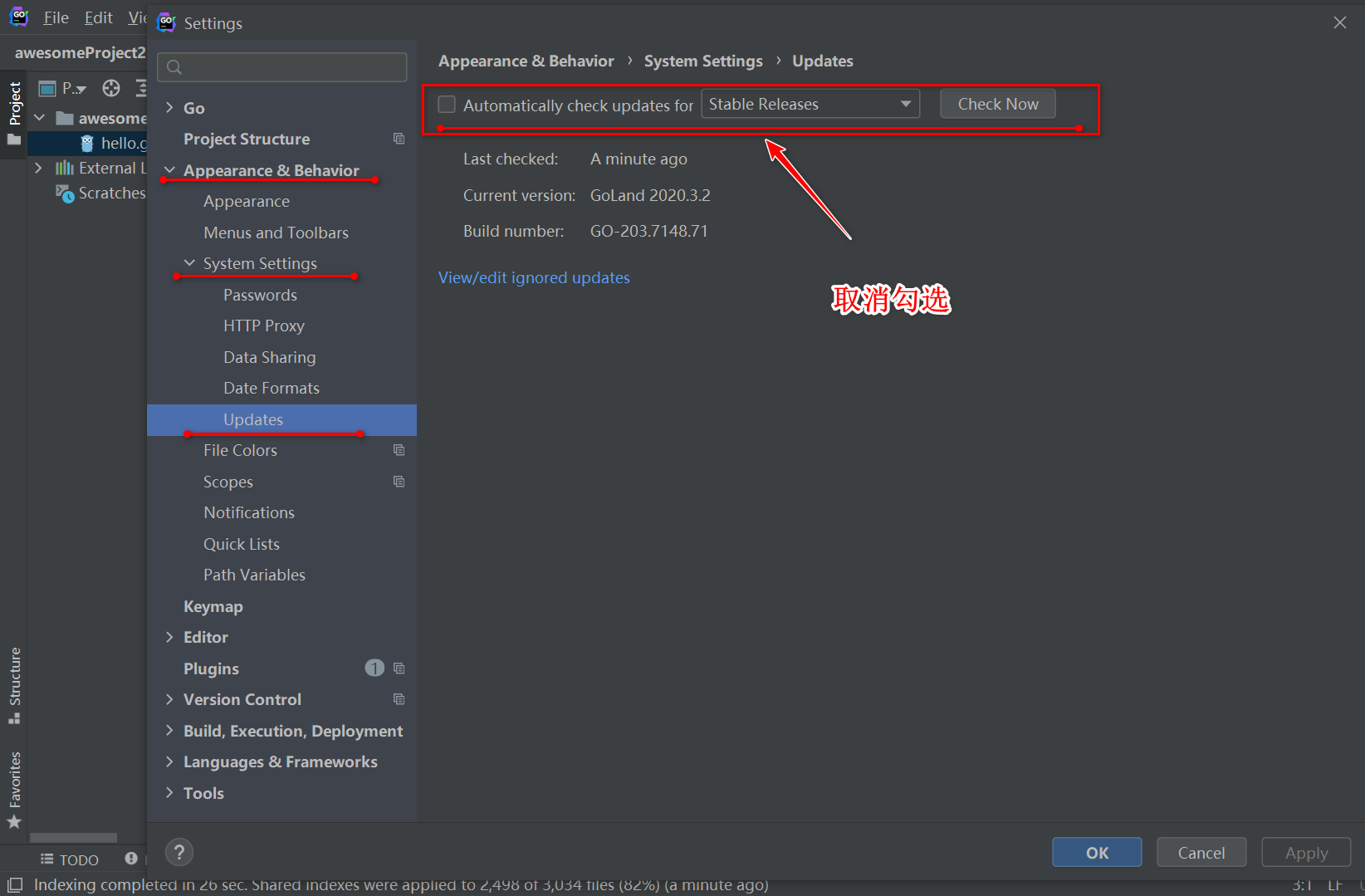The width and height of the screenshot is (1365, 896).
Task: Open the Stable Releases dropdown
Action: (x=810, y=104)
